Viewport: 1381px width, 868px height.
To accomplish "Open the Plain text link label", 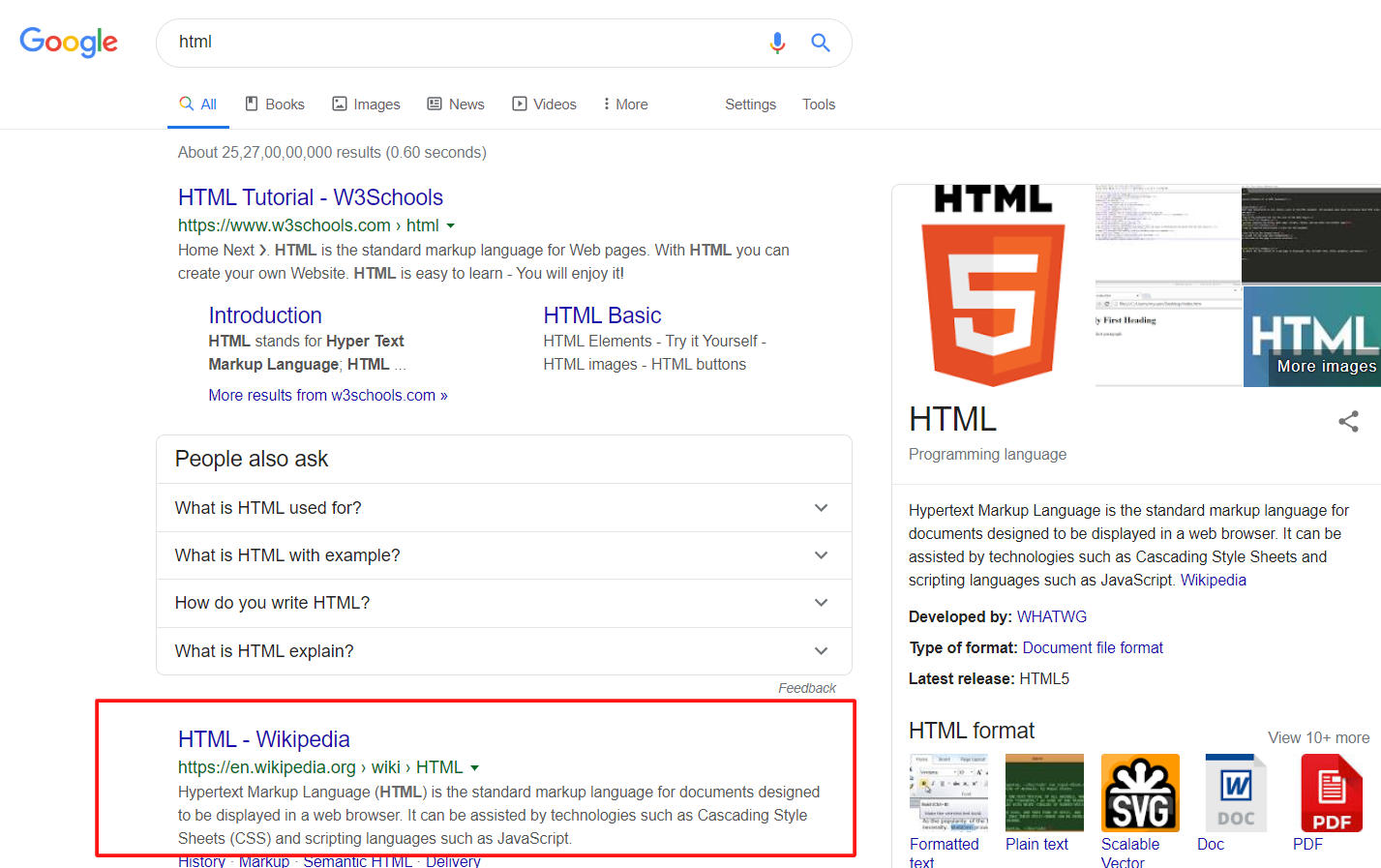I will (1036, 844).
